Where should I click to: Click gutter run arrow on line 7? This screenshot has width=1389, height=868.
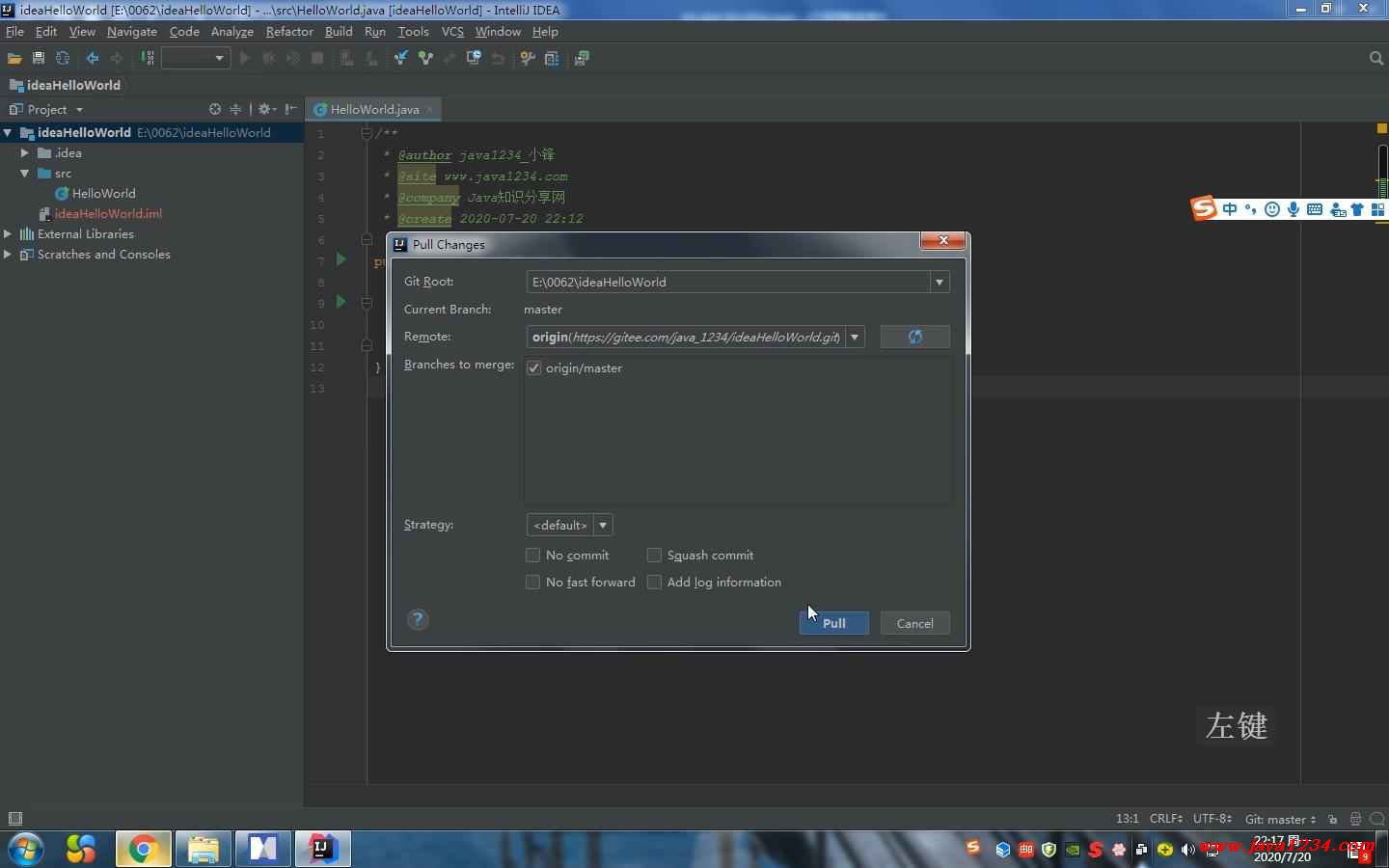pyautogui.click(x=340, y=258)
